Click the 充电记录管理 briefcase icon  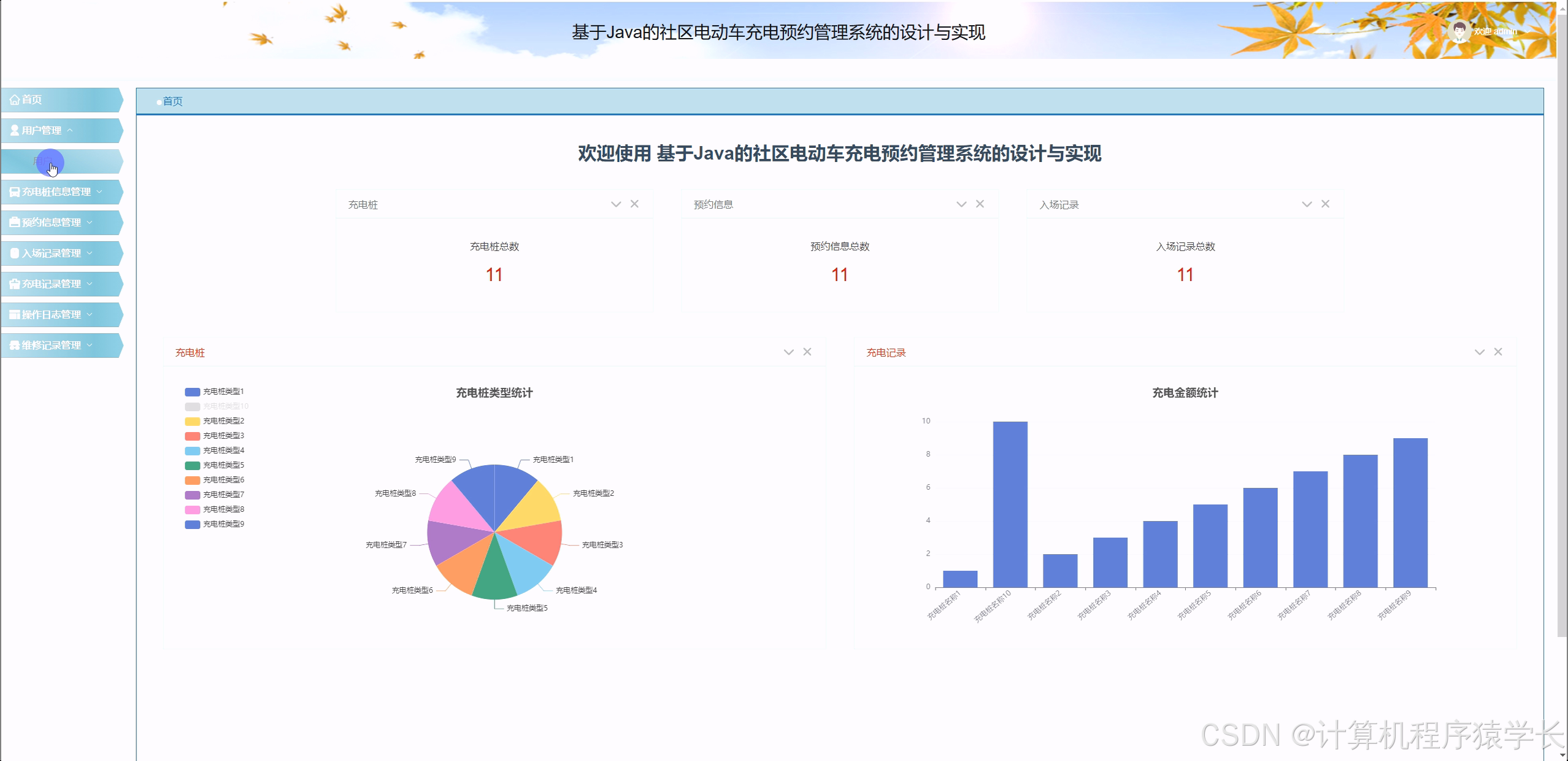point(14,284)
